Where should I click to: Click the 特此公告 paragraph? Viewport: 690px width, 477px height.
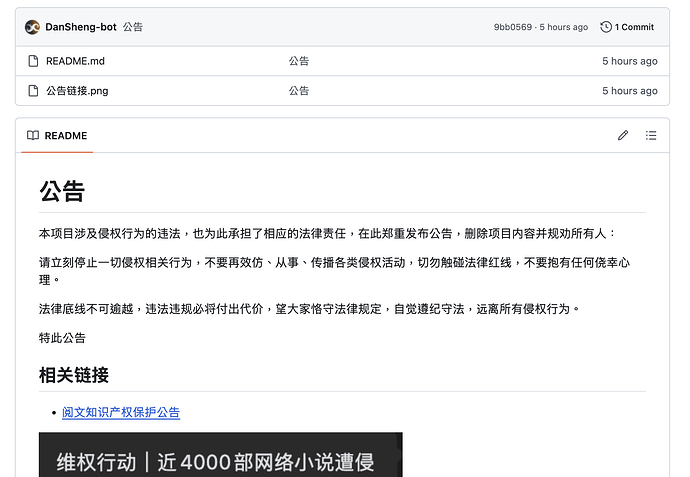point(62,338)
